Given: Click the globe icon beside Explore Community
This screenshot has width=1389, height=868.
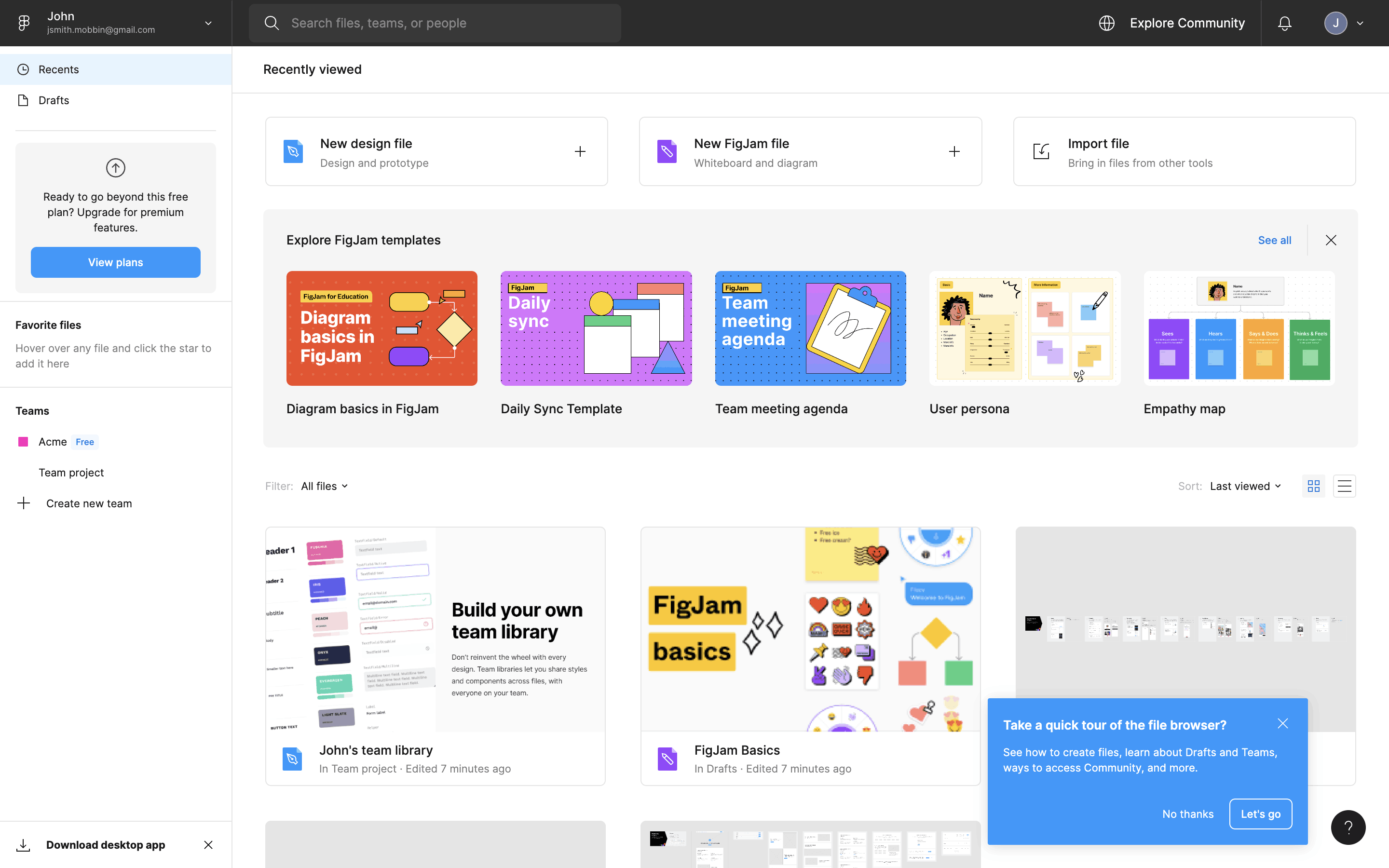Looking at the screenshot, I should pos(1106,23).
